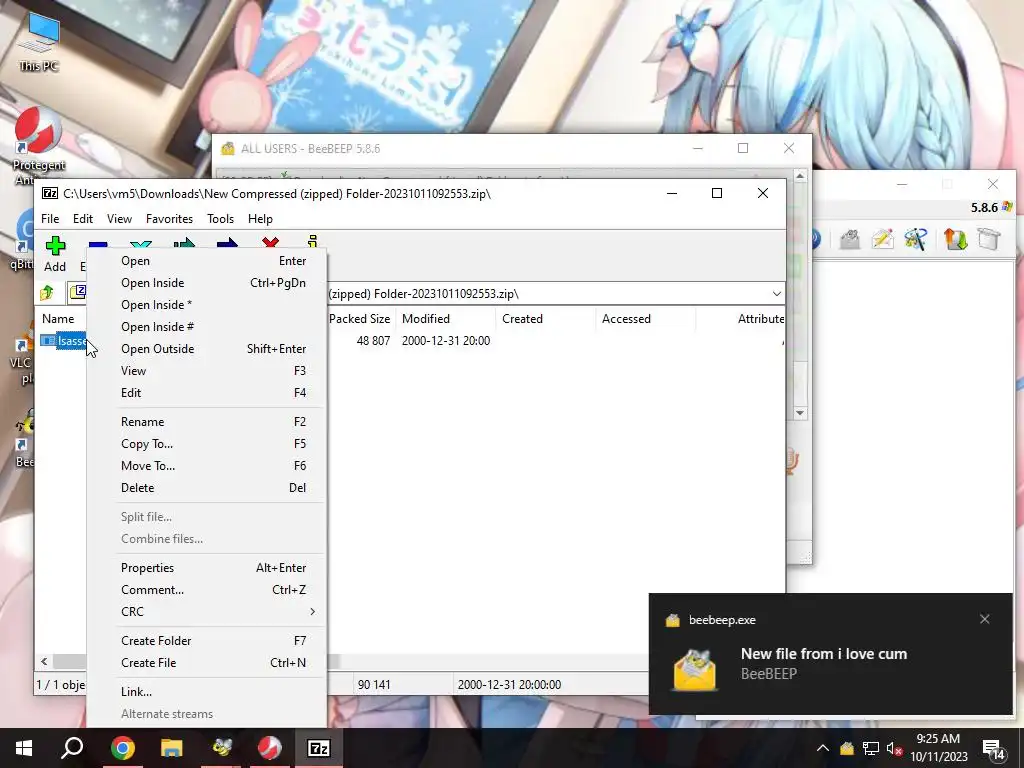Open This PC desktop icon
This screenshot has width=1024, height=768.
pos(39,42)
